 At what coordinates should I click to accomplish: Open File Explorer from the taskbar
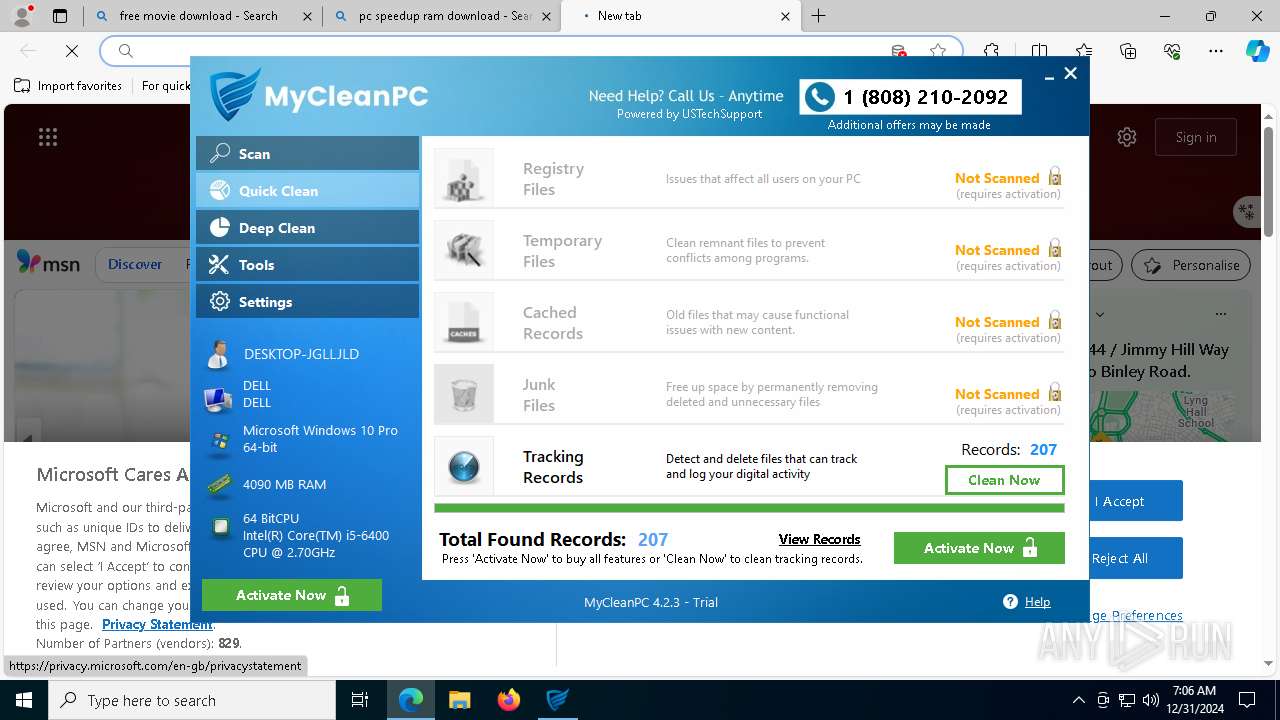460,700
